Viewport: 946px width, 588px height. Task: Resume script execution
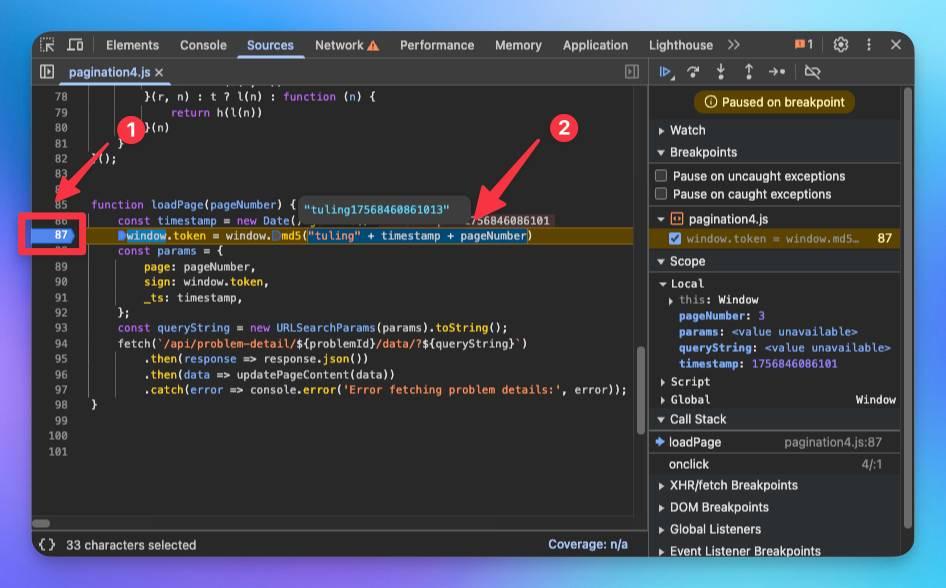tap(666, 72)
